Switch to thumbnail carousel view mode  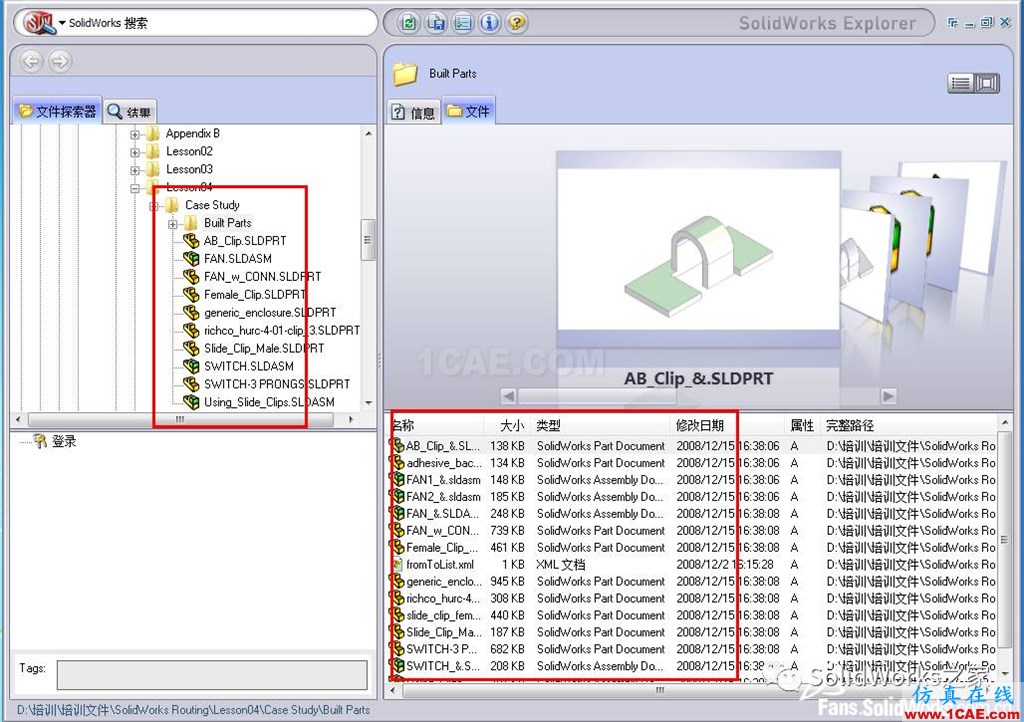[x=987, y=83]
